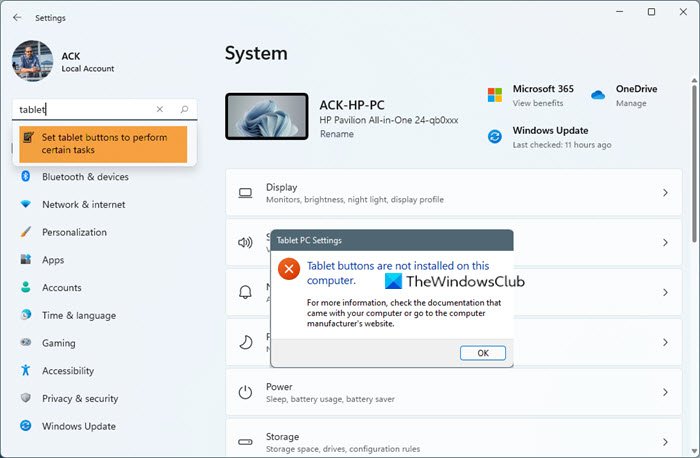Click the Privacy shield icon
Image resolution: width=700 pixels, height=458 pixels.
[25, 398]
